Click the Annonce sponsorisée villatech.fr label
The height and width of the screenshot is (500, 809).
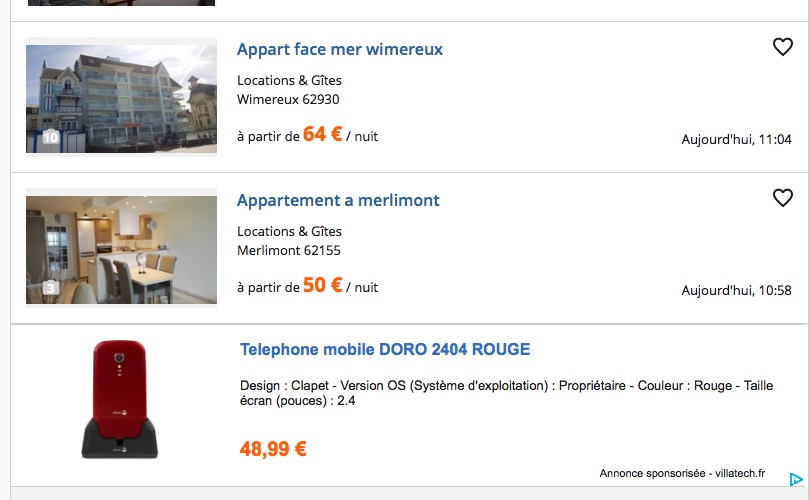(682, 473)
